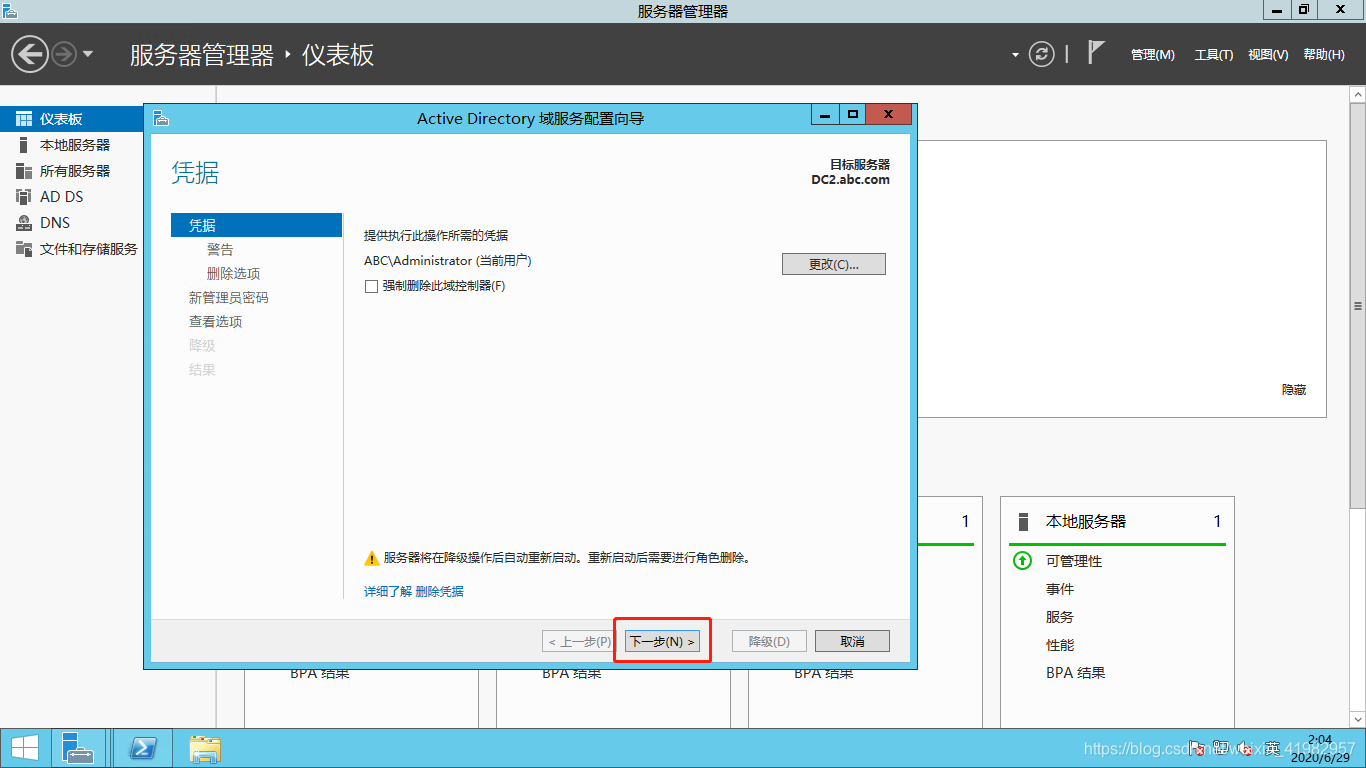Open the navigation history dropdown beside forward arrow
The height and width of the screenshot is (768, 1366).
pyautogui.click(x=88, y=54)
